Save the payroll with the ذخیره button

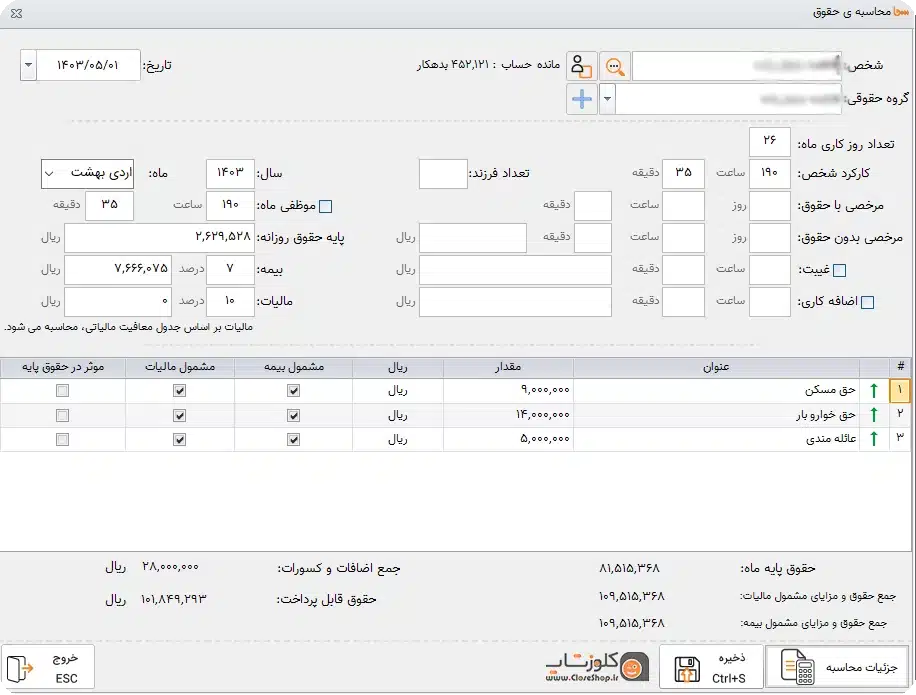pos(712,667)
